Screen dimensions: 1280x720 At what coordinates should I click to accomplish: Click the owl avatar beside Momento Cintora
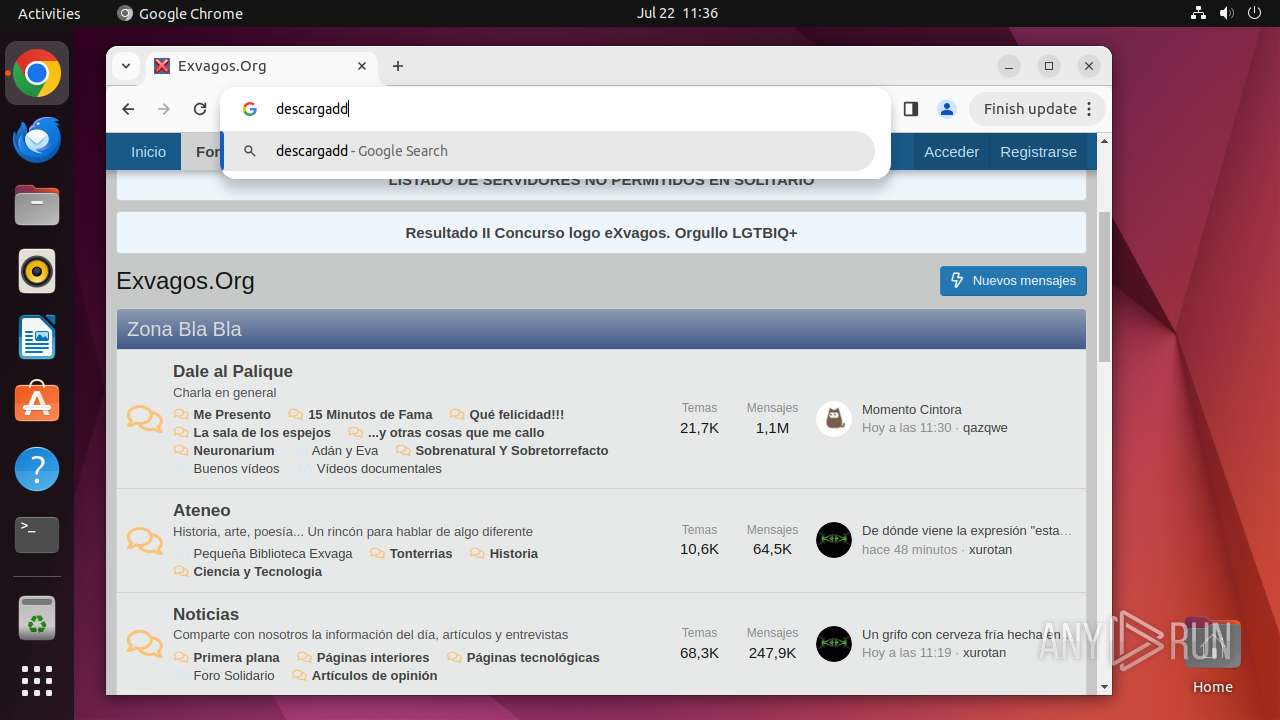(834, 419)
